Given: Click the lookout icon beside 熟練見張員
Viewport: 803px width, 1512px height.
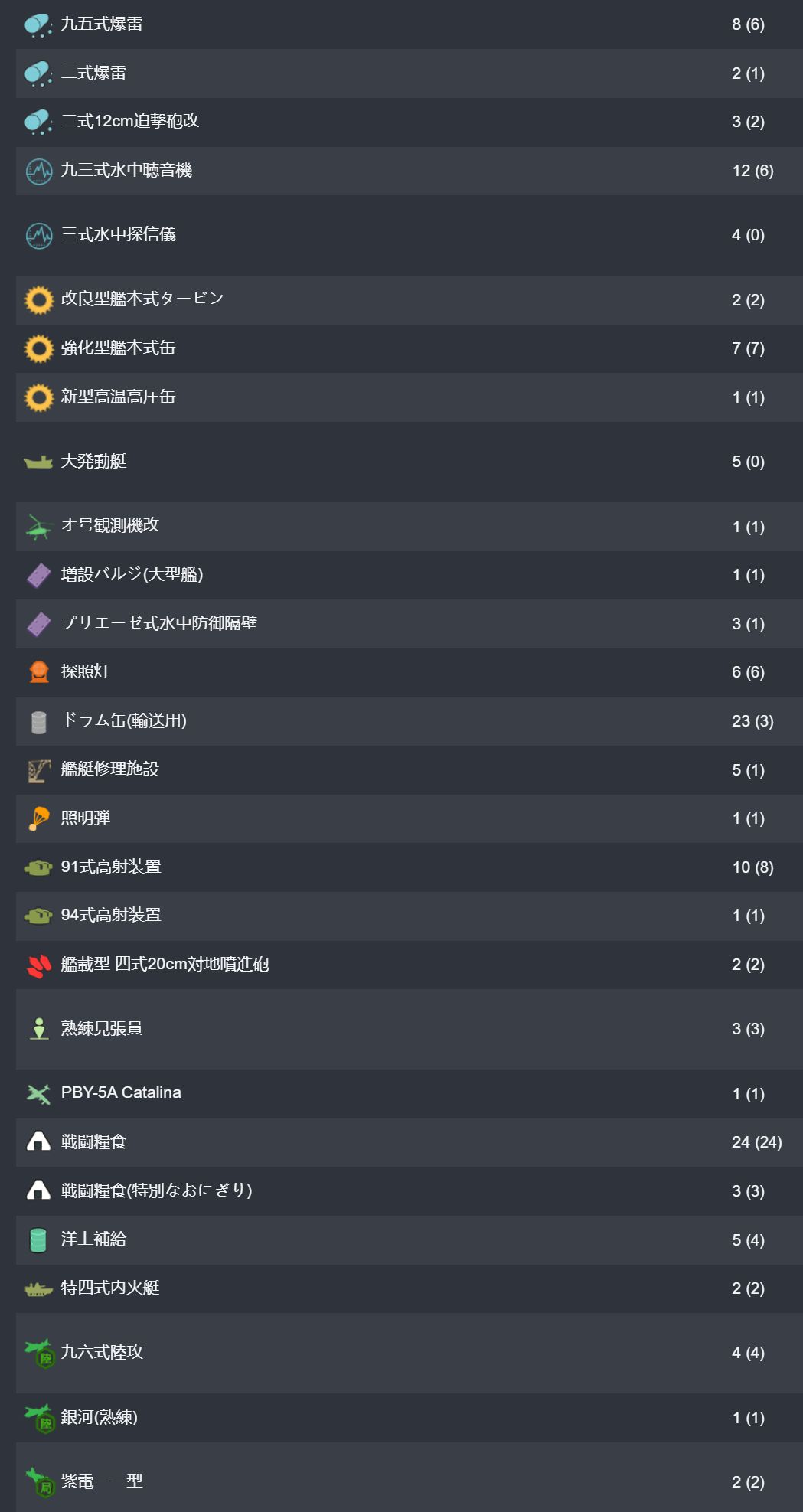Looking at the screenshot, I should (x=39, y=1029).
